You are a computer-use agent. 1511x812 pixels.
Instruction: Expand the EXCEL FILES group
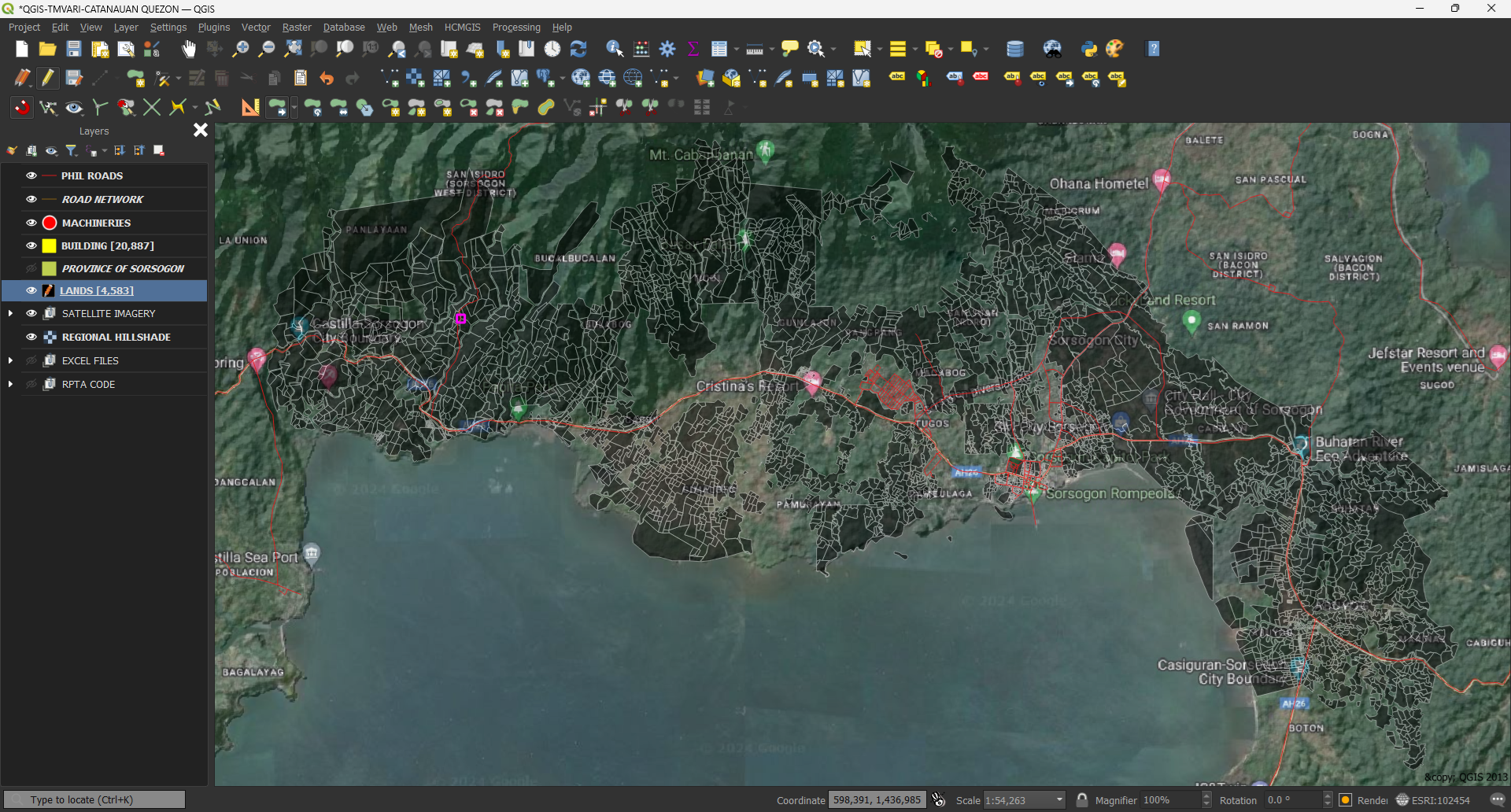coord(10,360)
